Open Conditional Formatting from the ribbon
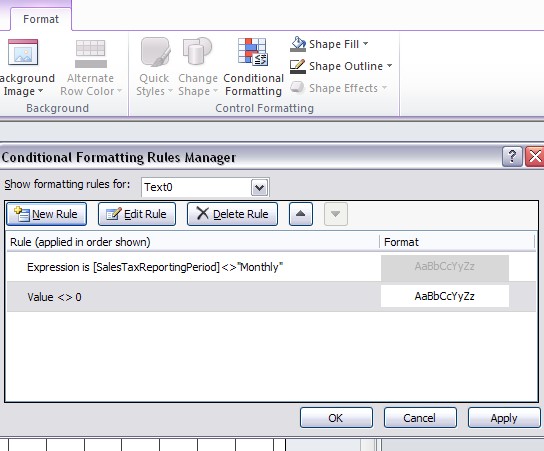This screenshot has height=451, width=544. coord(253,67)
